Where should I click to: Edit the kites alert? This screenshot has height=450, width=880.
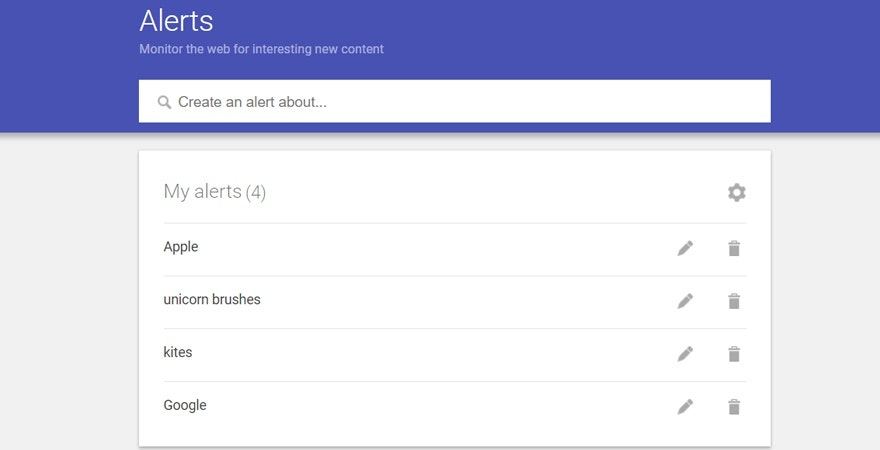pos(685,353)
